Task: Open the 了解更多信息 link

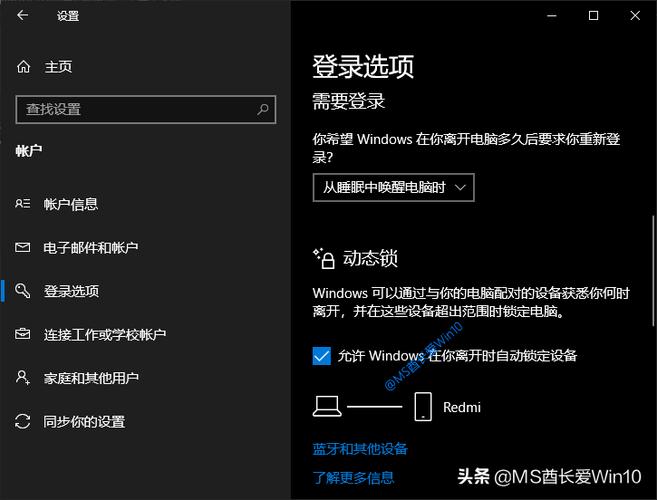Action: pyautogui.click(x=353, y=477)
